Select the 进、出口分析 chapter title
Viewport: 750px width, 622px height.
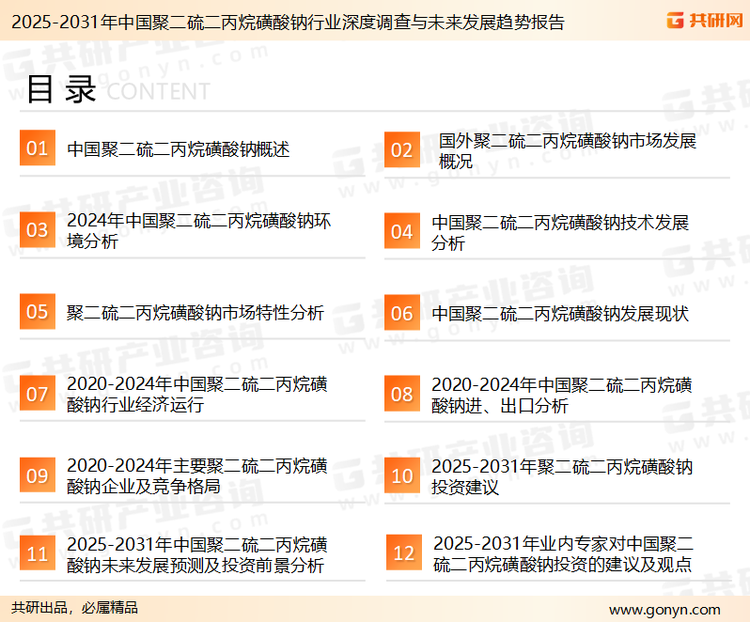coord(562,395)
